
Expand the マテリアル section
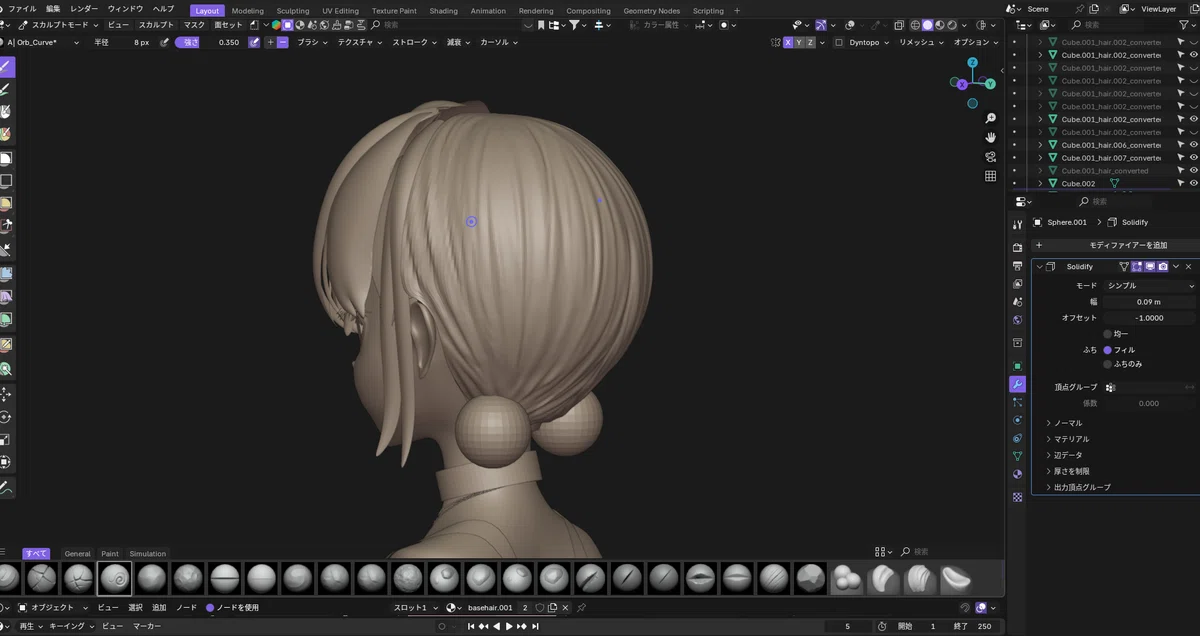click(x=1071, y=439)
